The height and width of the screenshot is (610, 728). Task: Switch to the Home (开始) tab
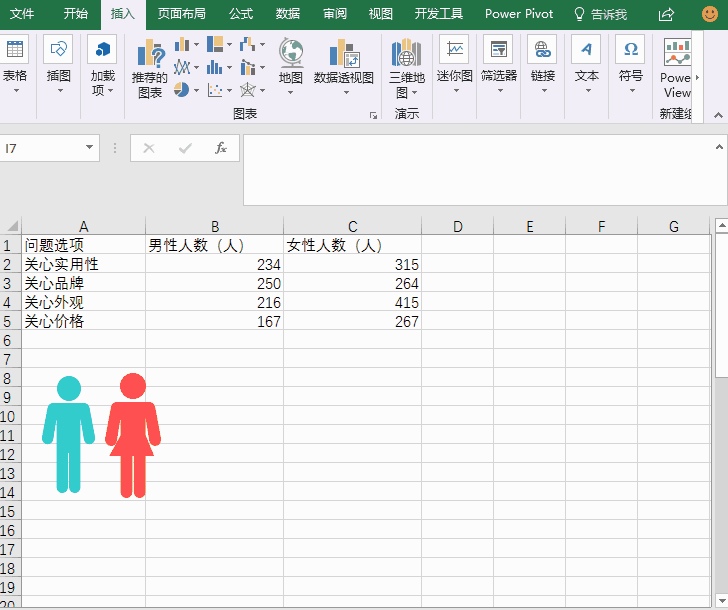[x=76, y=14]
